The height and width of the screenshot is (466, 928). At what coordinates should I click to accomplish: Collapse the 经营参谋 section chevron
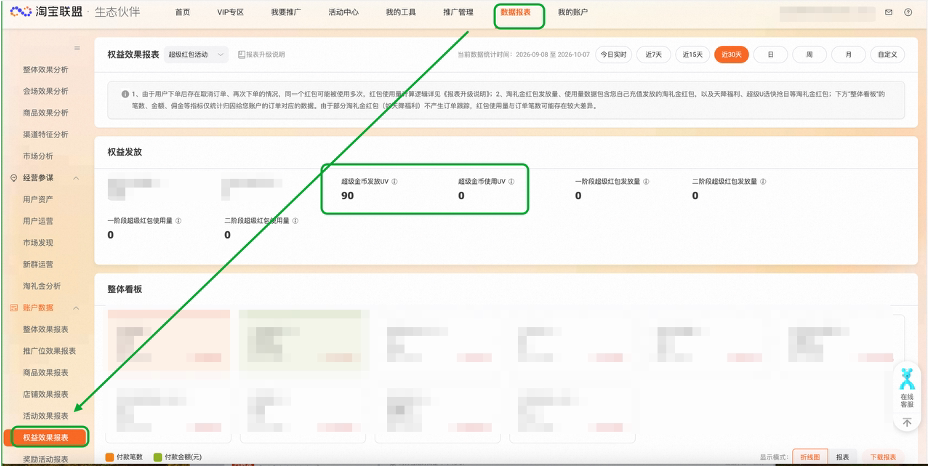click(76, 178)
